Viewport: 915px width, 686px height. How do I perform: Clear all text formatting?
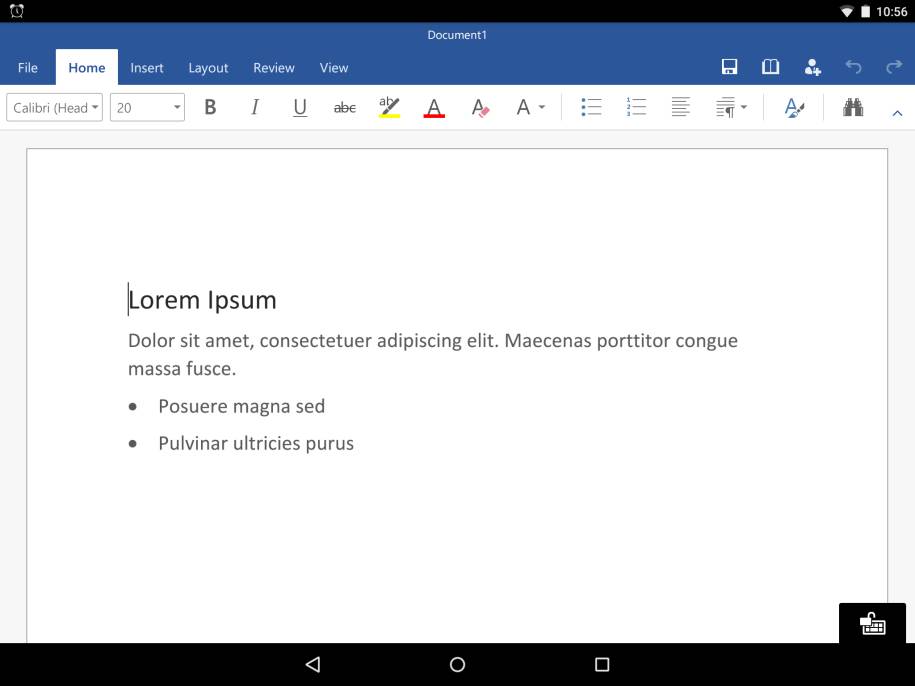tap(480, 107)
